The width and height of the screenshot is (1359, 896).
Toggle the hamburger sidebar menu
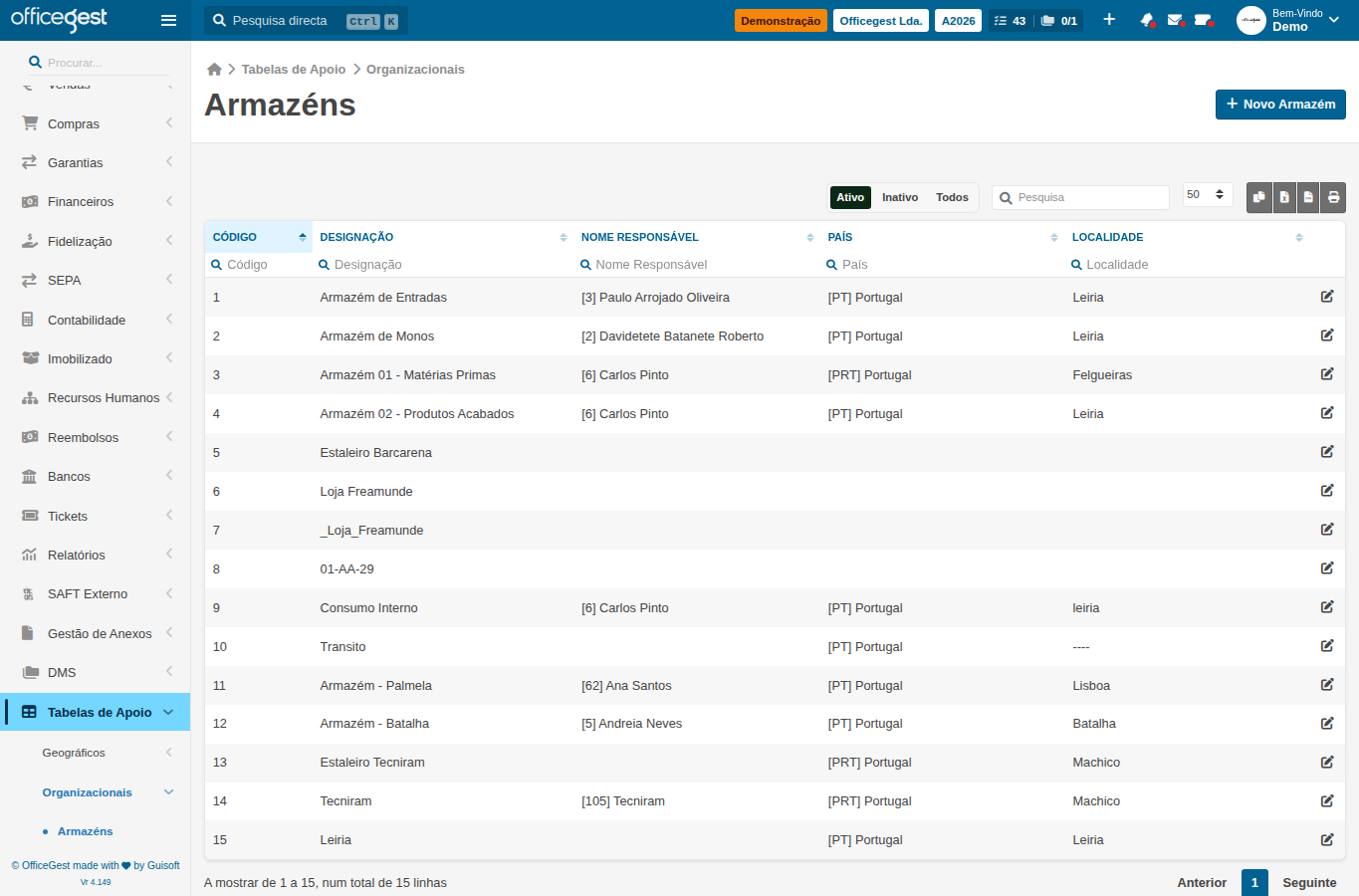pyautogui.click(x=168, y=20)
